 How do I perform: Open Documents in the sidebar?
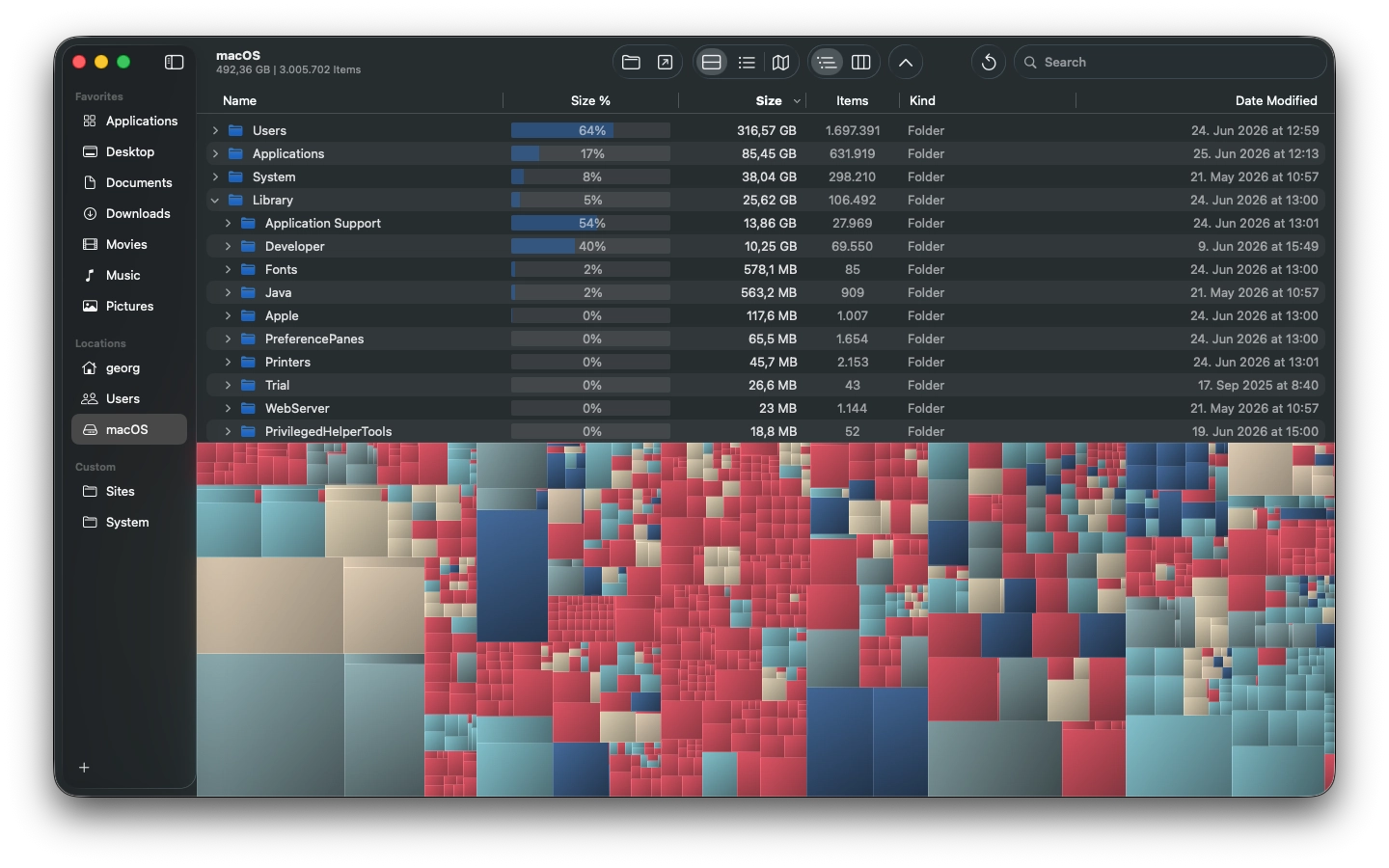coord(129,182)
